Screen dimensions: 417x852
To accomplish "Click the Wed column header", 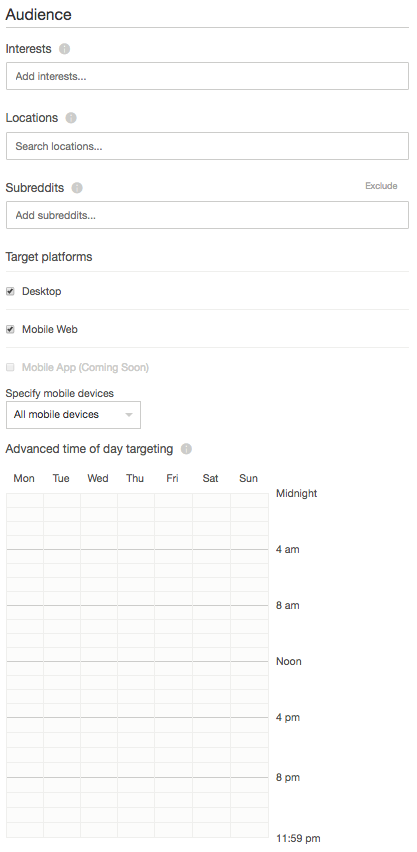I will point(98,478).
